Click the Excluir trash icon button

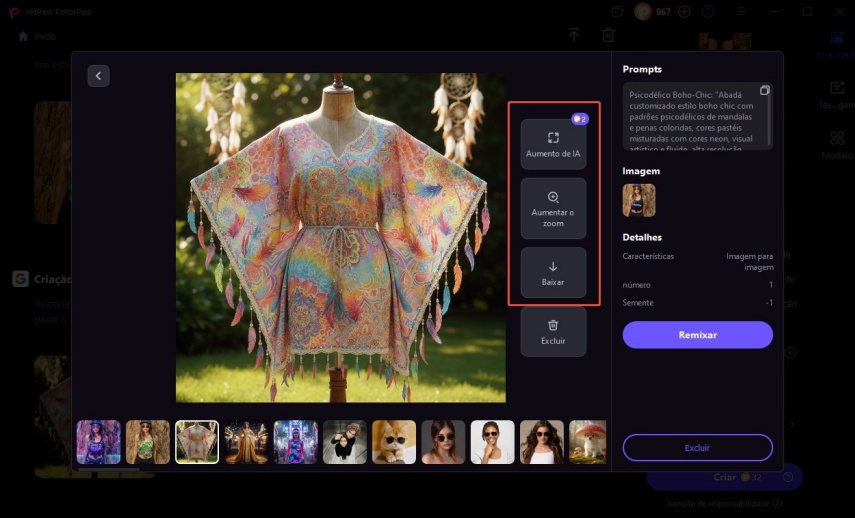tap(553, 331)
